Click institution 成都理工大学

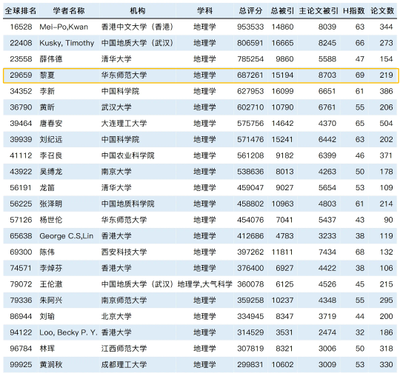pos(124,364)
